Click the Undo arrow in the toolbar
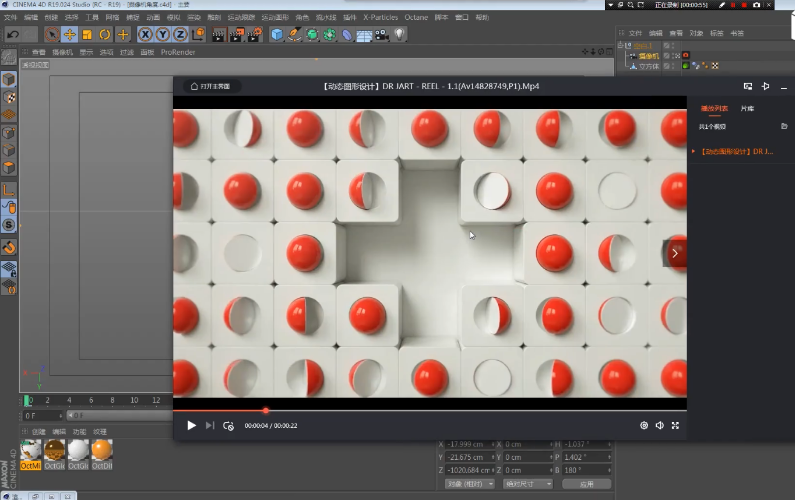 point(13,34)
